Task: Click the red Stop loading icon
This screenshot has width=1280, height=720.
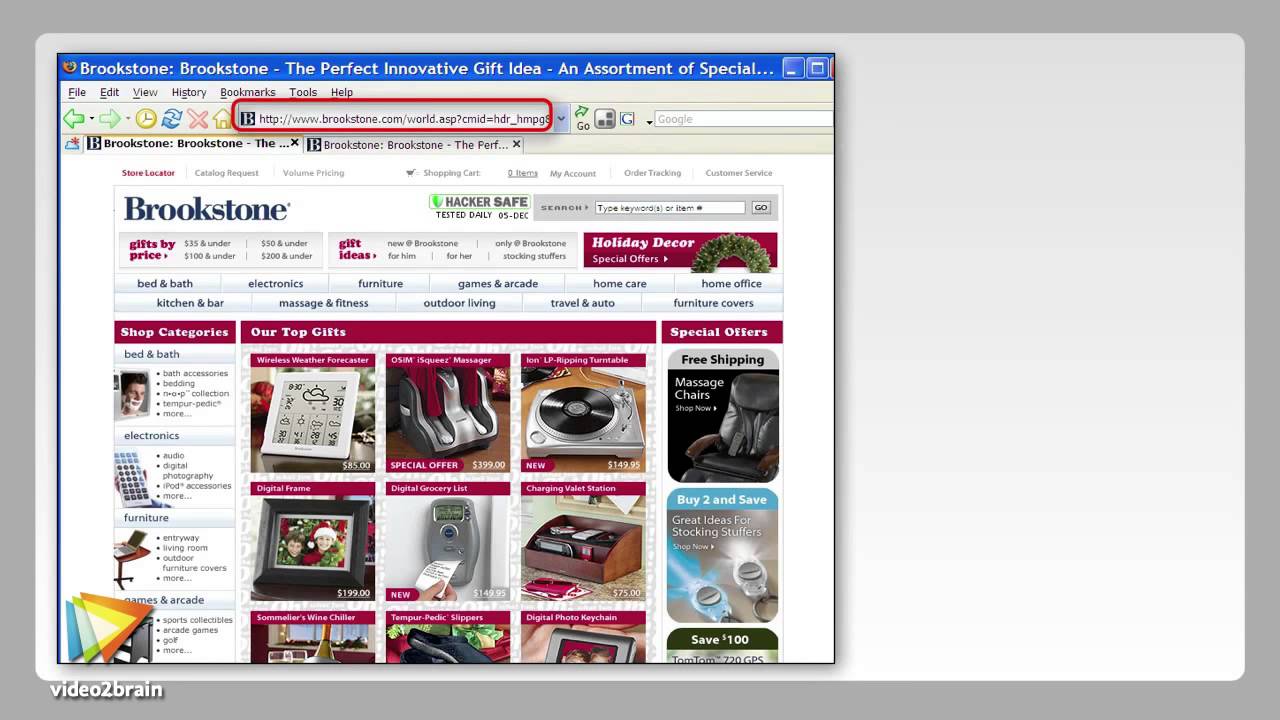Action: [x=198, y=119]
